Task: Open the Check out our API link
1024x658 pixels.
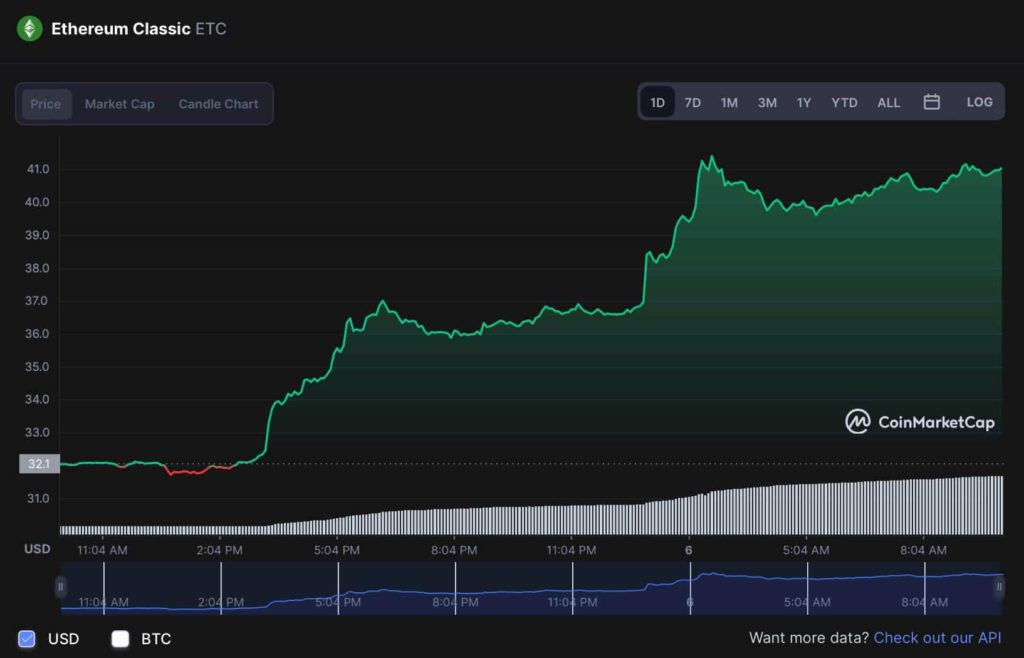Action: tap(937, 638)
